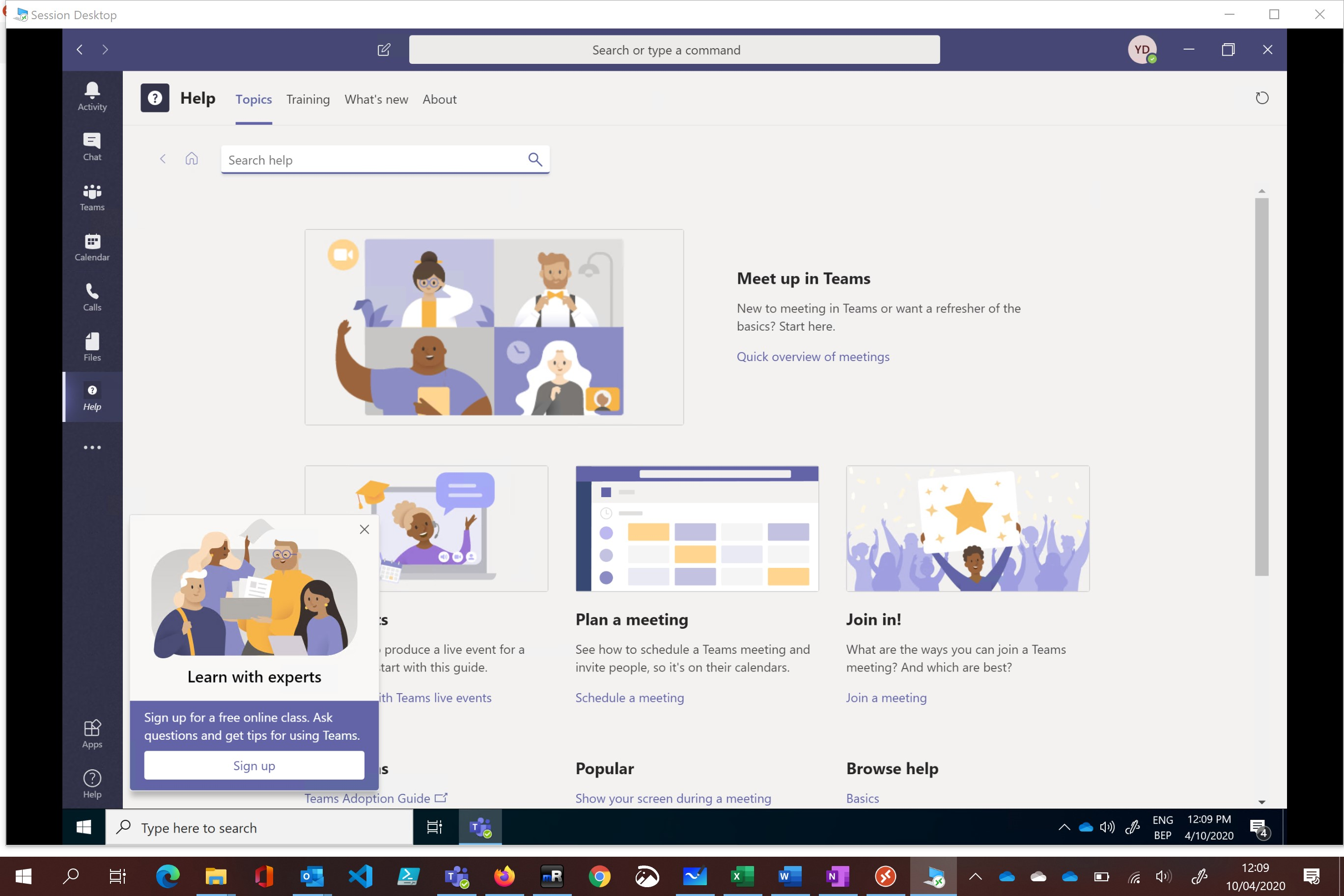Open remote session notification center
The image size is (1344, 896).
pos(1260,828)
